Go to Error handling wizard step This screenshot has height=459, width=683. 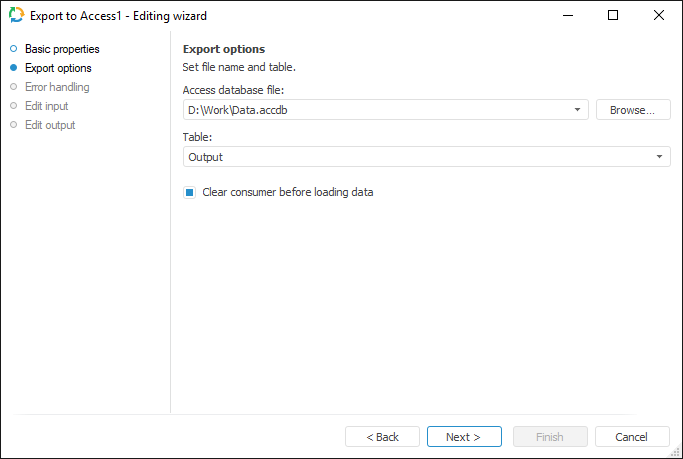[x=57, y=87]
